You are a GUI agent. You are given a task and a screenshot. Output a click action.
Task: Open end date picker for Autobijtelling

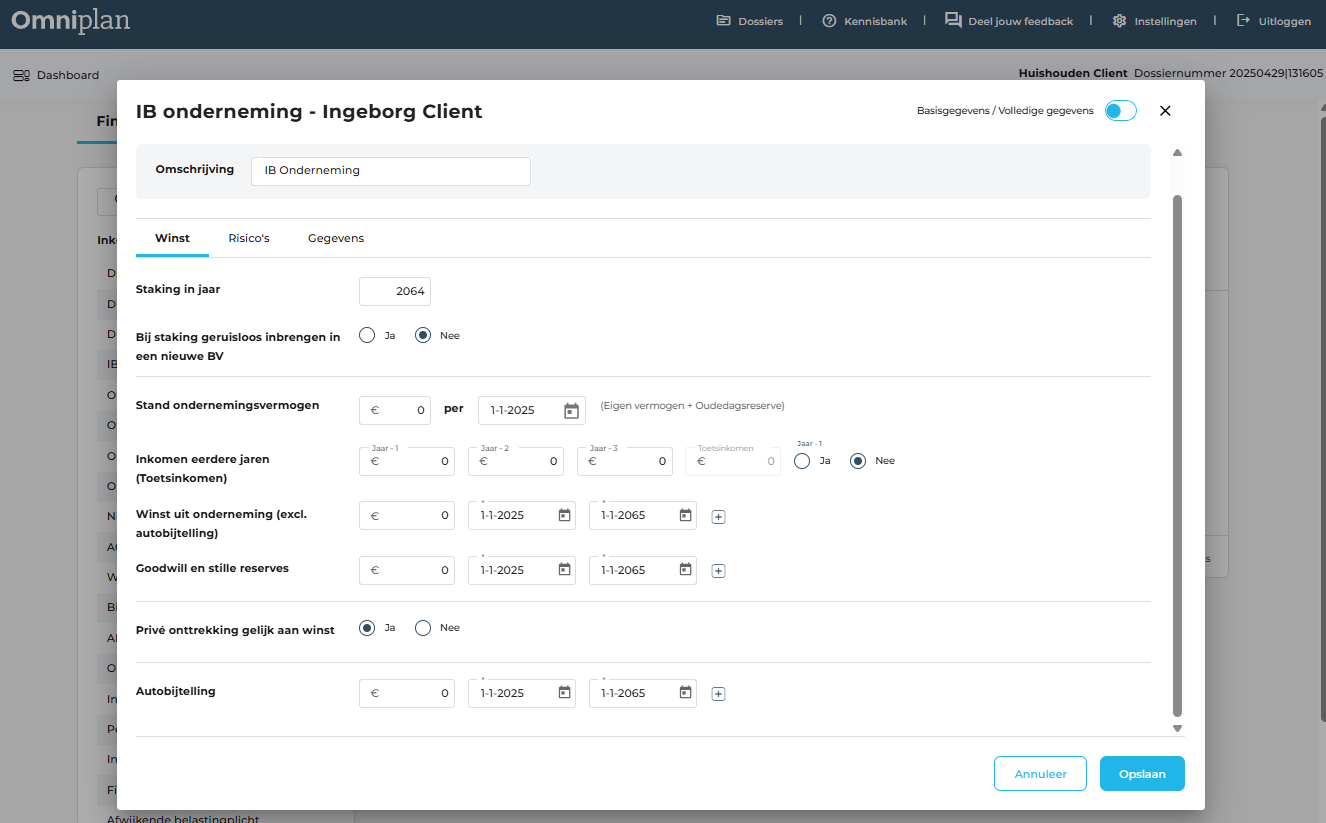click(685, 693)
